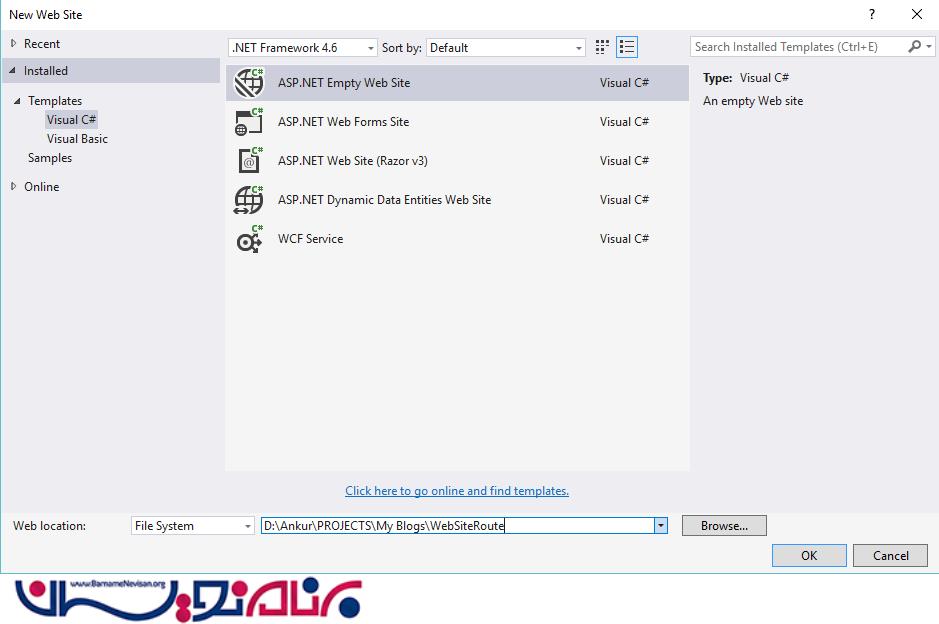The width and height of the screenshot is (939, 624).
Task: Select the Dynamic Data Entities Web Site icon
Action: click(x=249, y=200)
